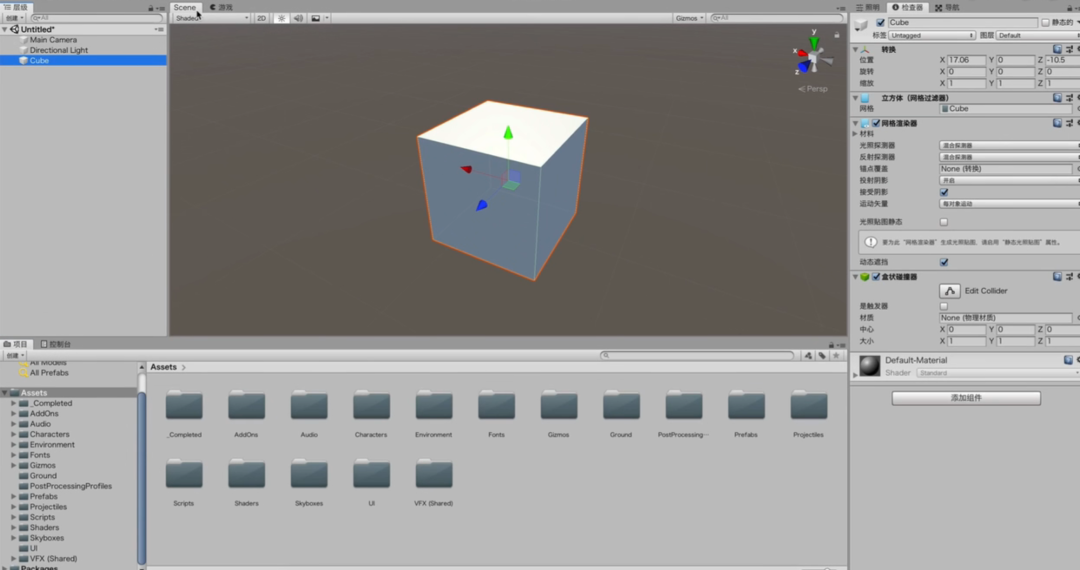Toggle scene effects image icon
The image size is (1080, 570).
point(315,18)
